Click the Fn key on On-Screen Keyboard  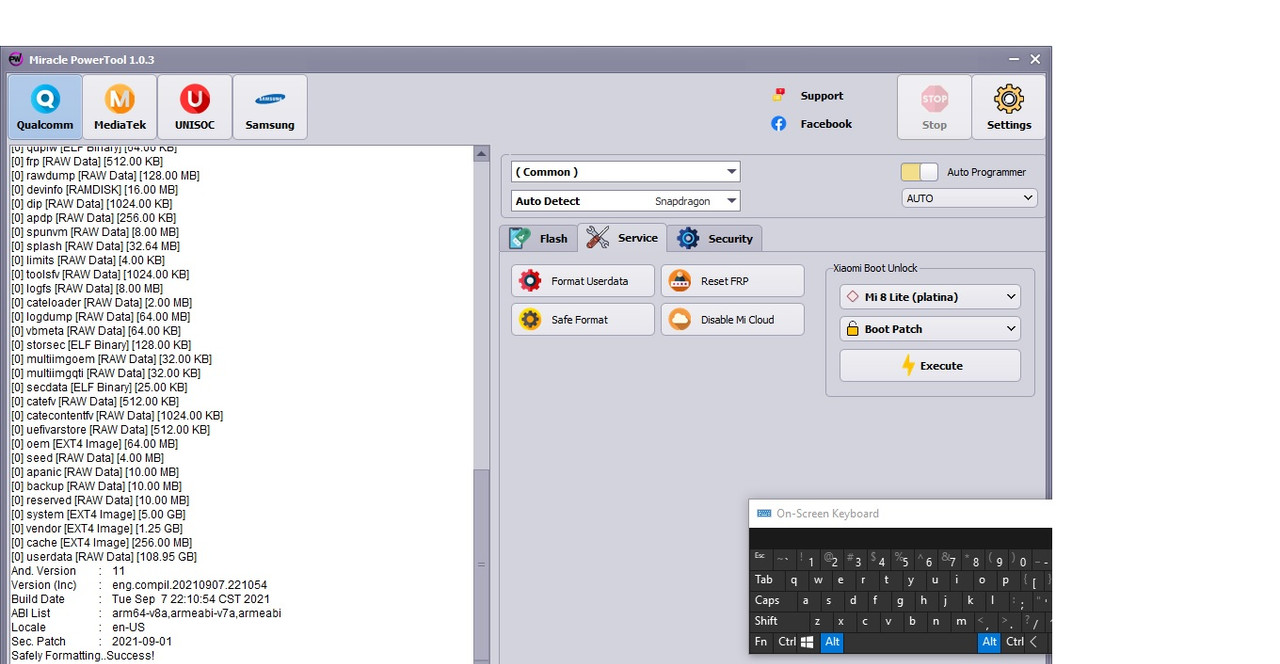coord(761,642)
